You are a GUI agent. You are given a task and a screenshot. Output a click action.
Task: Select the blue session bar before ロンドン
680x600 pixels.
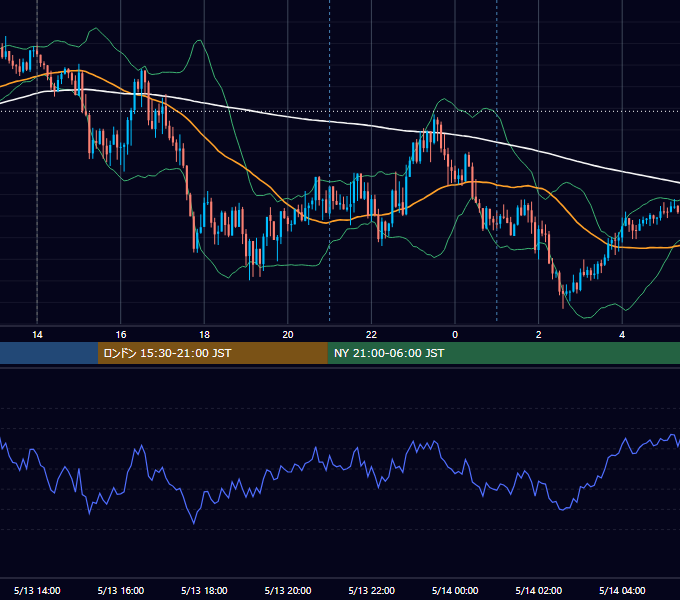click(x=49, y=353)
